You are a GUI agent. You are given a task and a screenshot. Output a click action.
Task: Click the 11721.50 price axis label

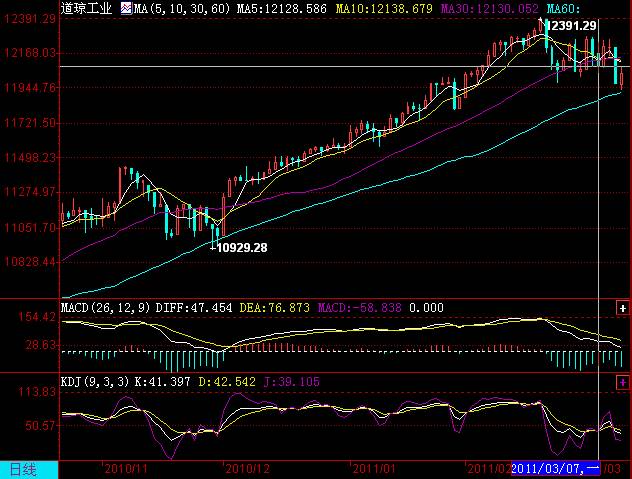[x=30, y=123]
